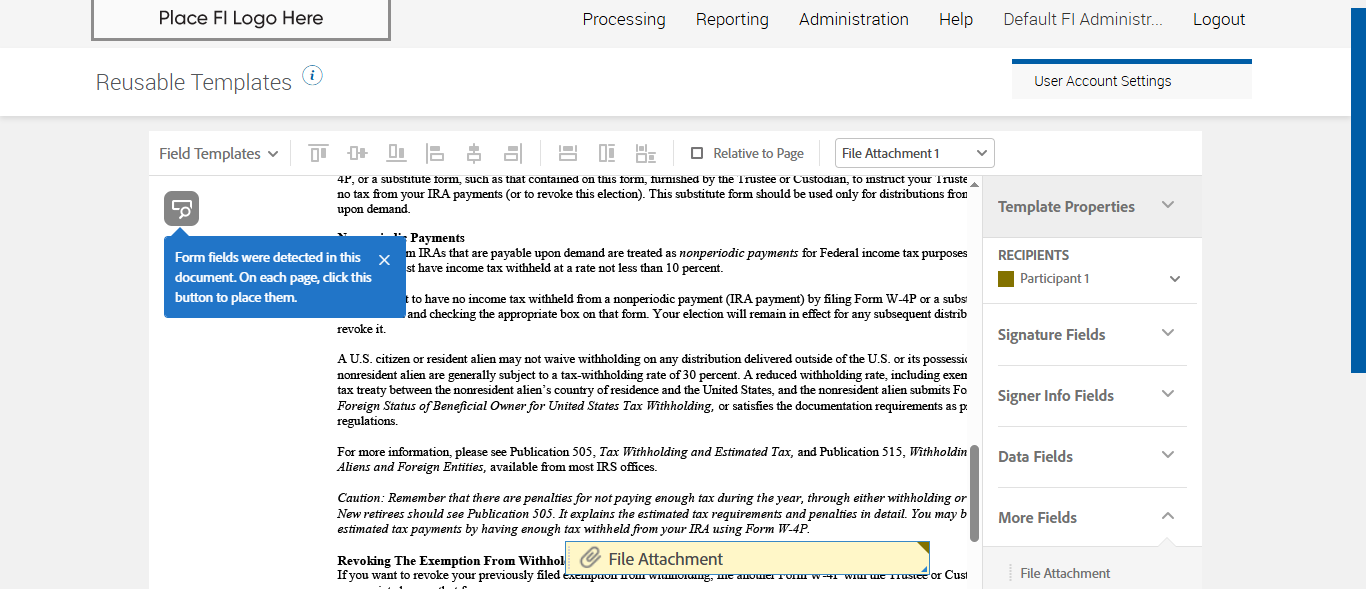Select the File Attachment field on the document

coord(747,559)
